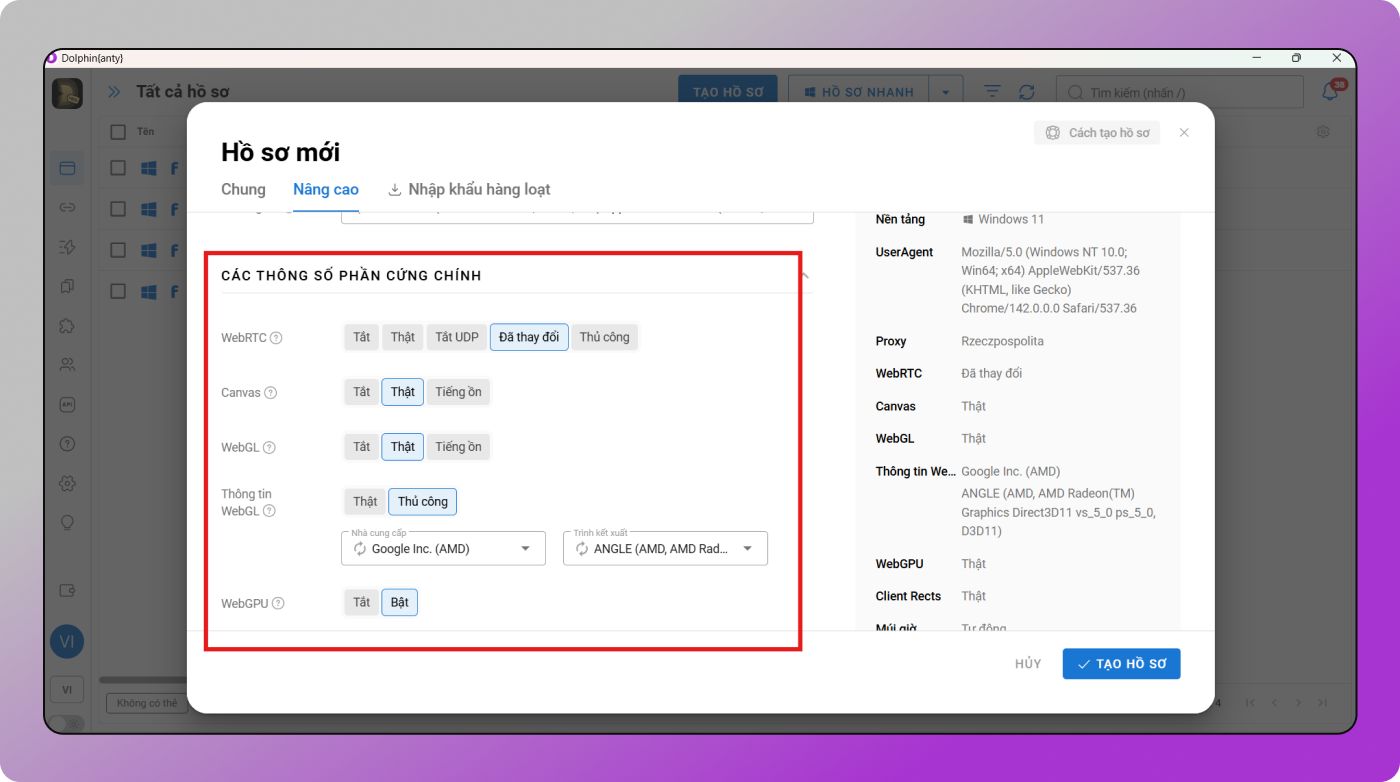Switch to the Chung tab
The image size is (1400, 782).
pyautogui.click(x=243, y=189)
